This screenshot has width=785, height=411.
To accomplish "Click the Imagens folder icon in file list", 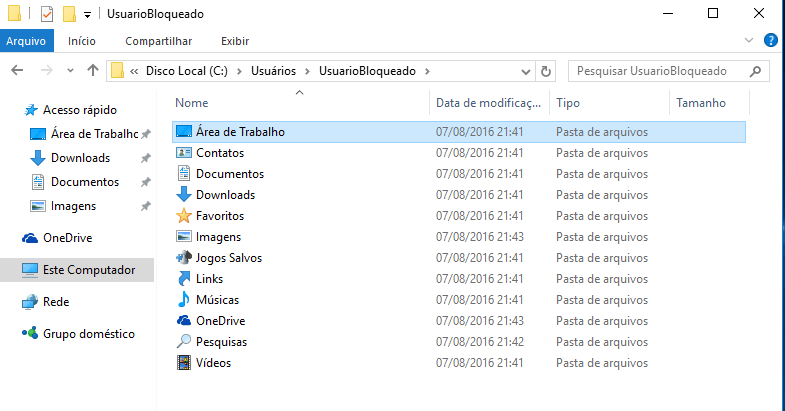I will pos(184,237).
